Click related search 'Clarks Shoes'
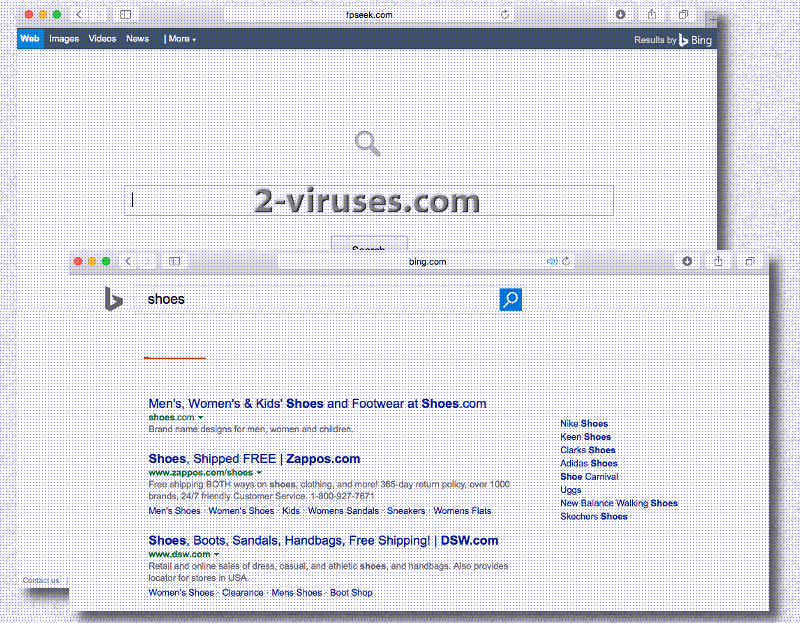This screenshot has height=623, width=800. [x=588, y=450]
